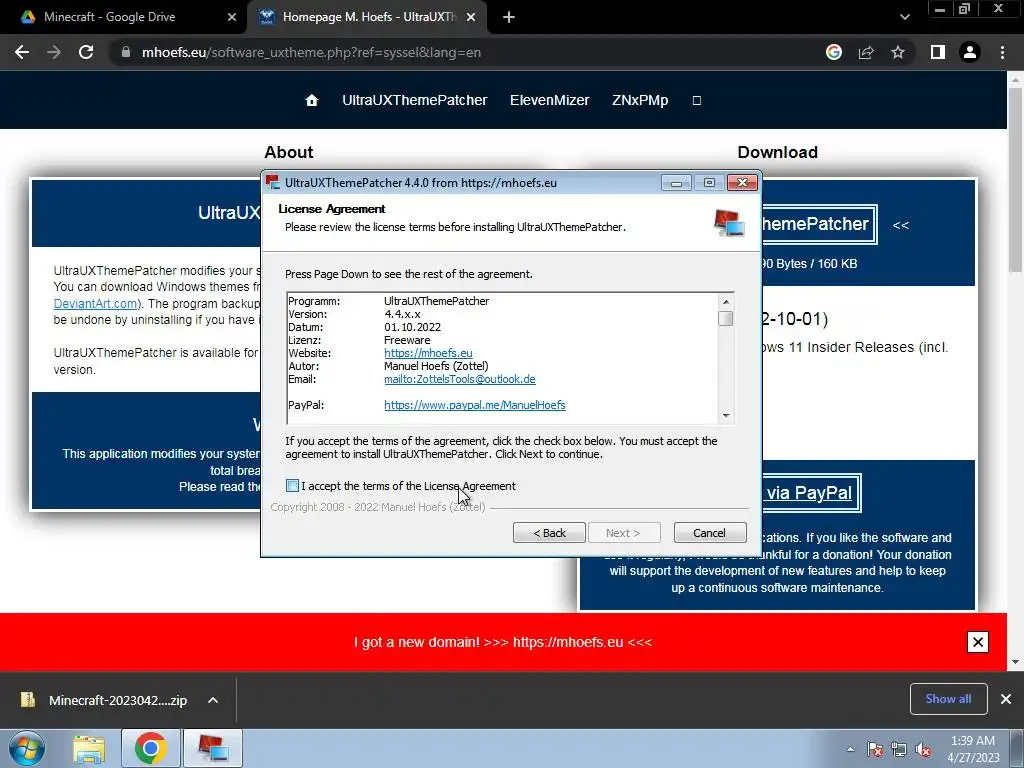Viewport: 1024px width, 768px height.
Task: Click the disabled Next button
Action: (624, 533)
